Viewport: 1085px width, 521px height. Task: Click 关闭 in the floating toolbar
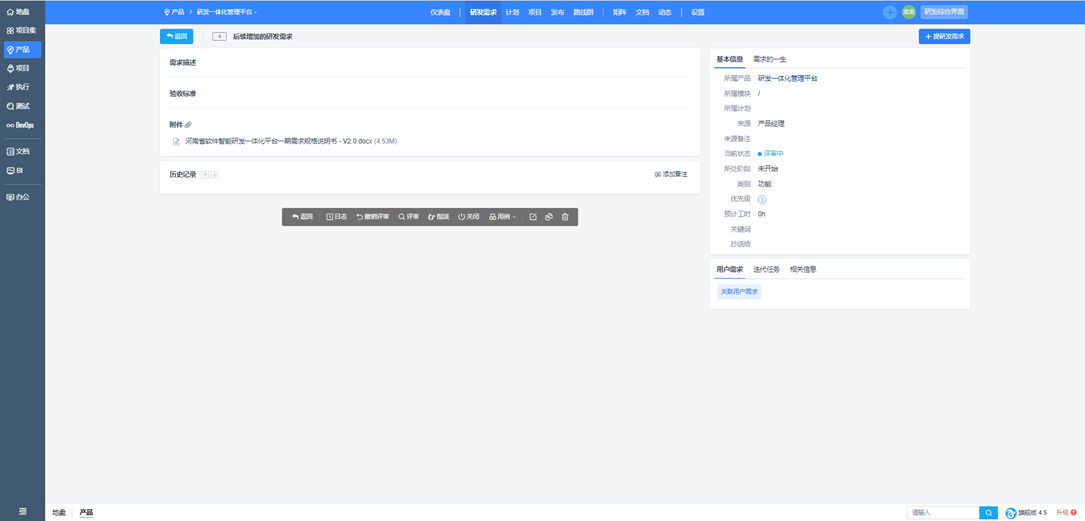[x=468, y=217]
